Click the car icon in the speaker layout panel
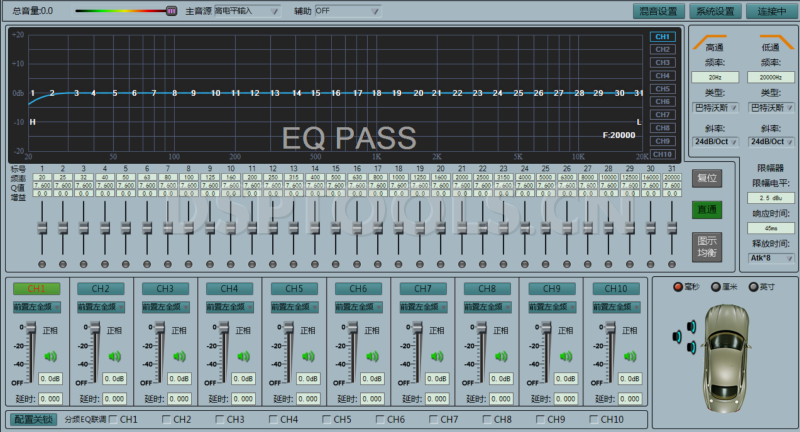This screenshot has width=800, height=432. (x=726, y=345)
